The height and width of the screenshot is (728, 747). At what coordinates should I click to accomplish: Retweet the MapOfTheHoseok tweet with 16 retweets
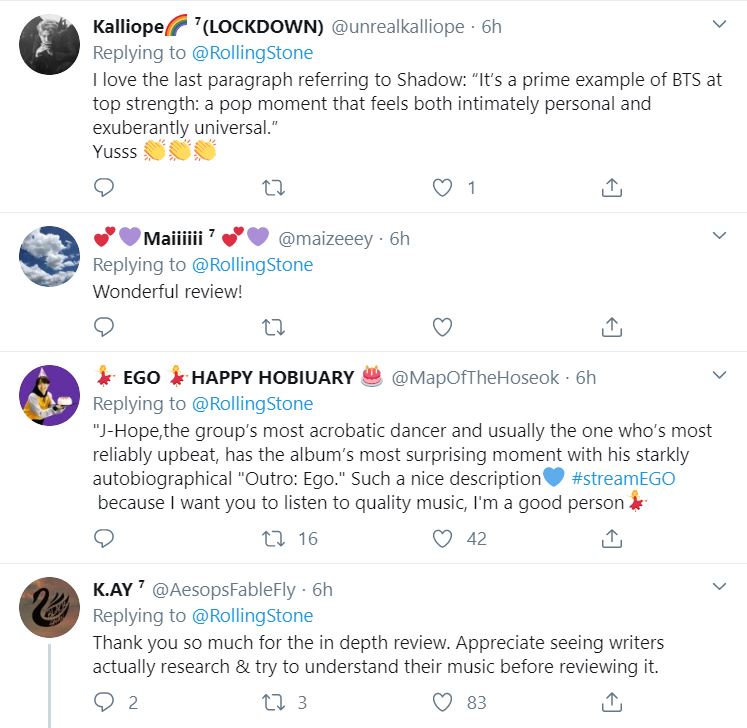click(x=273, y=538)
